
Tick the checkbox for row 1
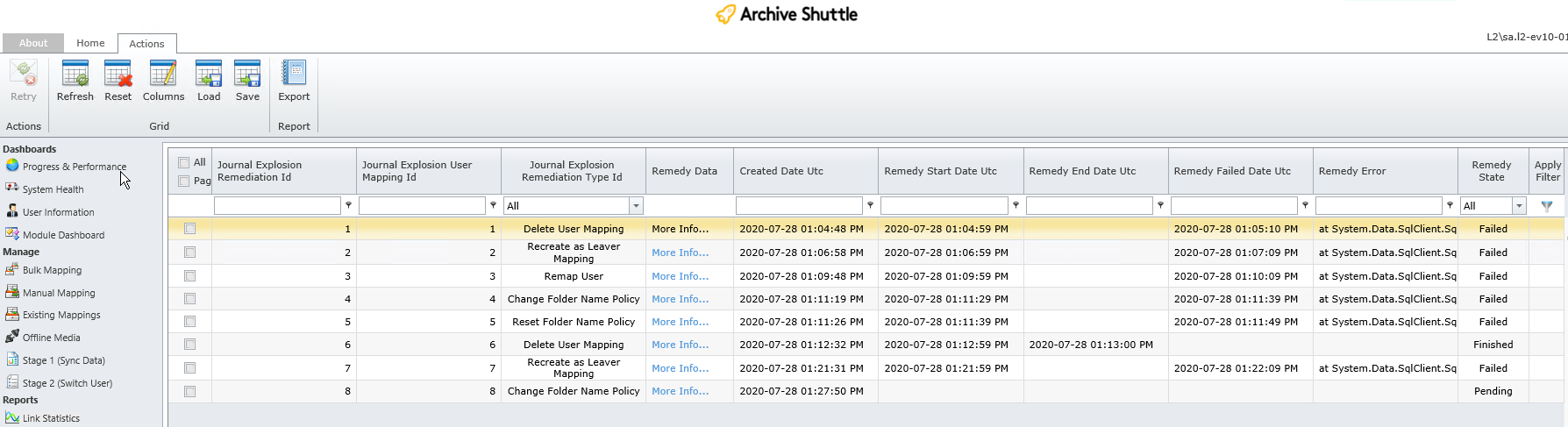[x=189, y=229]
